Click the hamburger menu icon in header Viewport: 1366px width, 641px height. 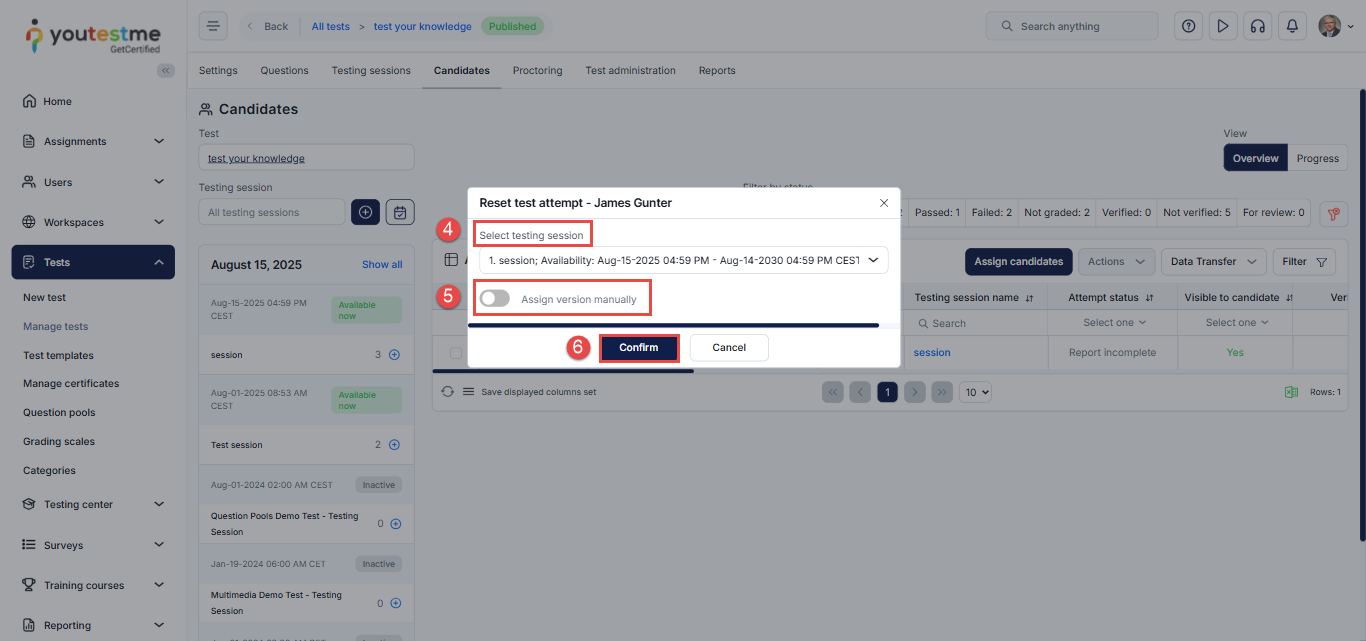[x=213, y=27]
